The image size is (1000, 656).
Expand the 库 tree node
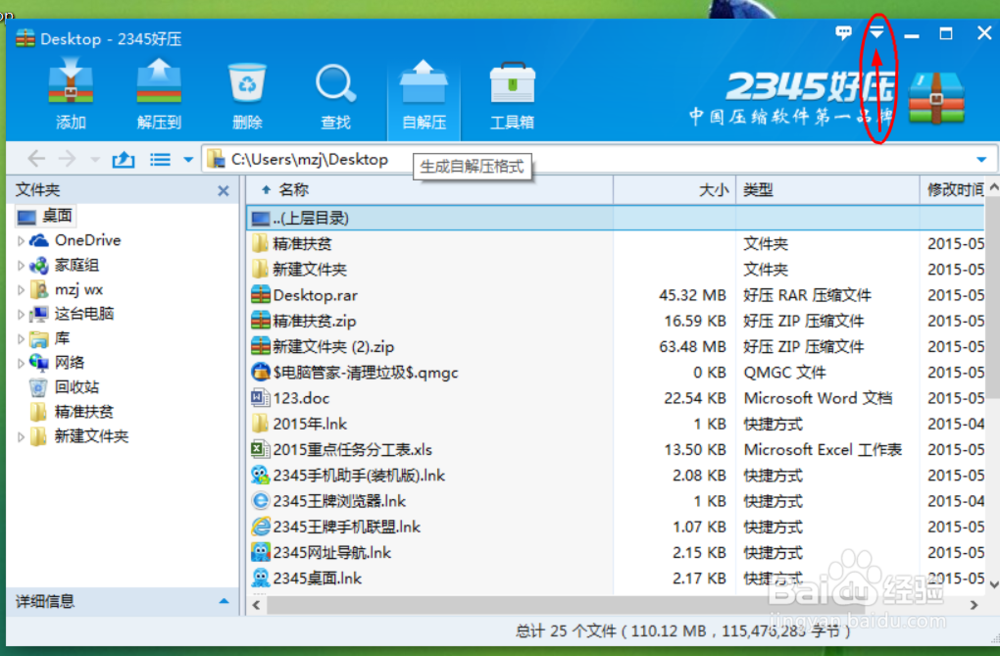(x=20, y=339)
